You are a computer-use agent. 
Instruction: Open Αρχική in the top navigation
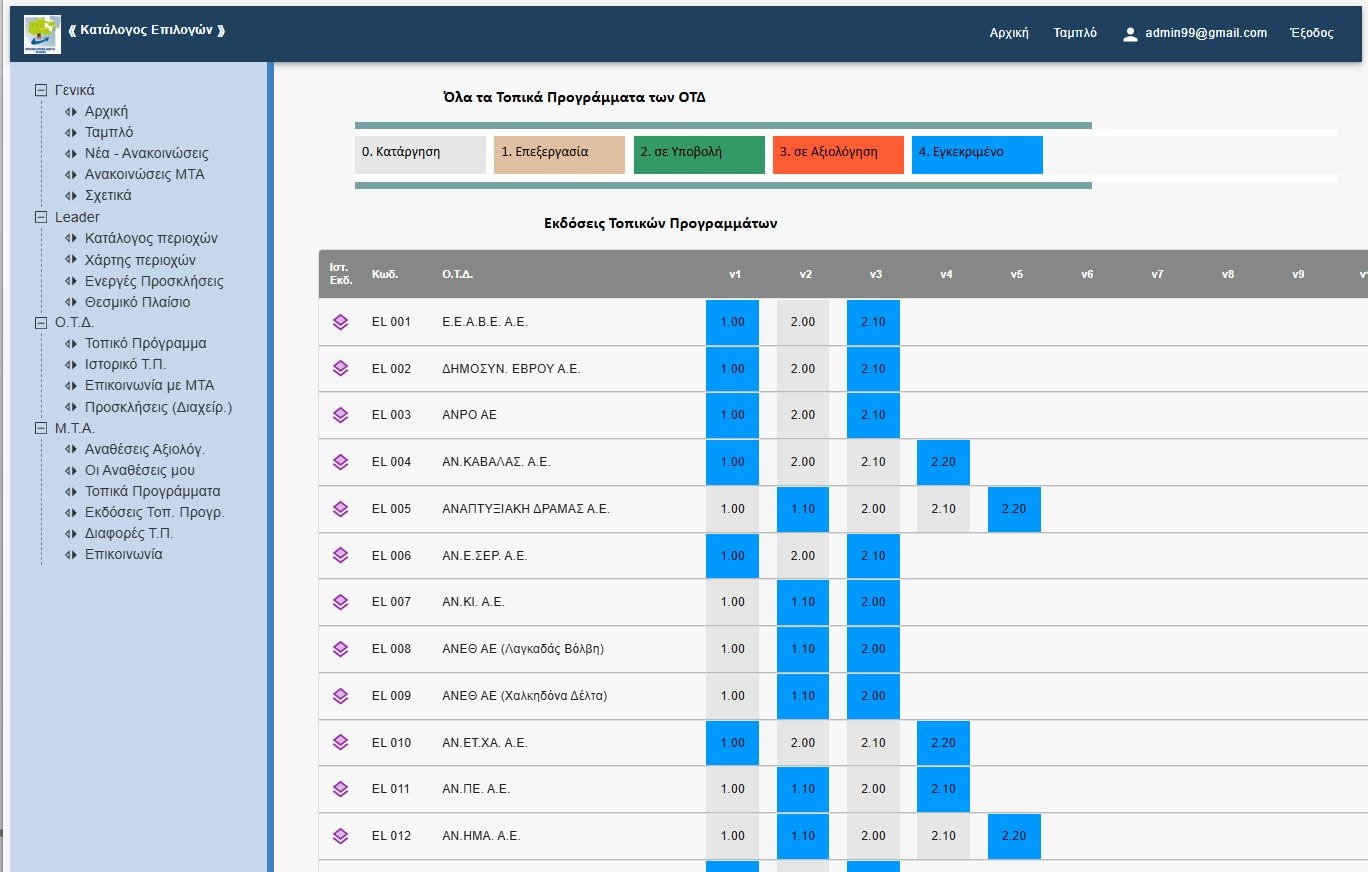click(1009, 33)
